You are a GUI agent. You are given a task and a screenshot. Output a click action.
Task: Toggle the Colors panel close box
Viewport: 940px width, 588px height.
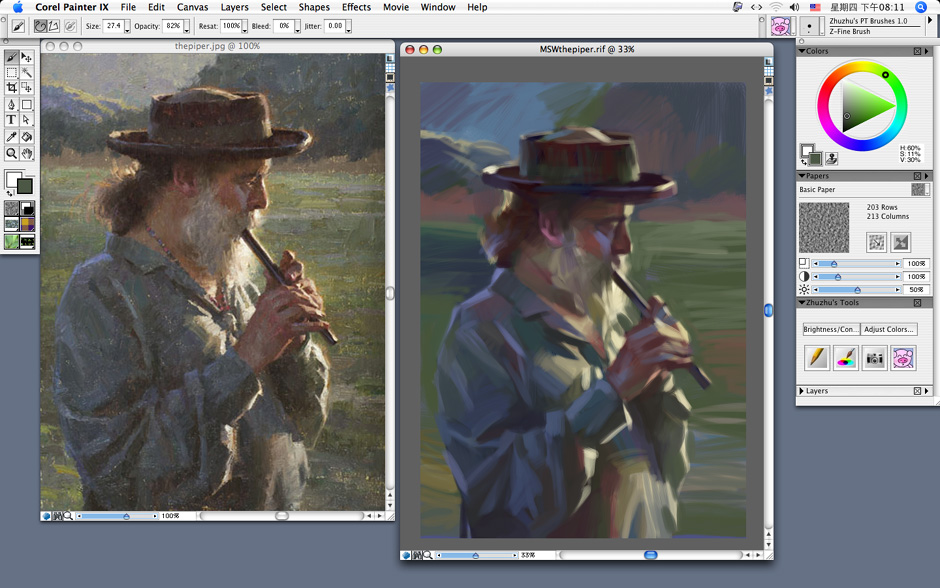[917, 52]
